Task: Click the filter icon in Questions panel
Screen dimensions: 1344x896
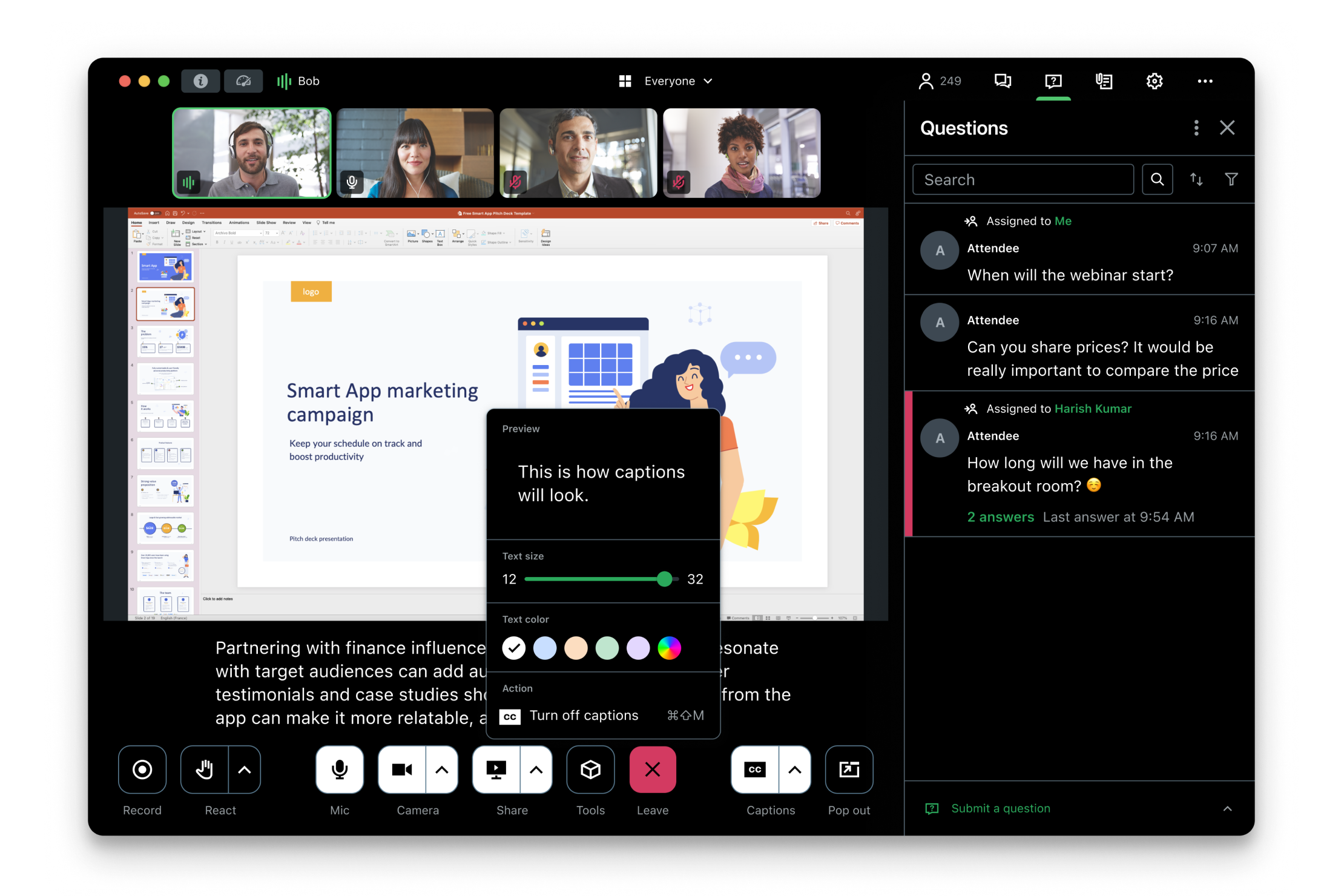Action: 1231,179
